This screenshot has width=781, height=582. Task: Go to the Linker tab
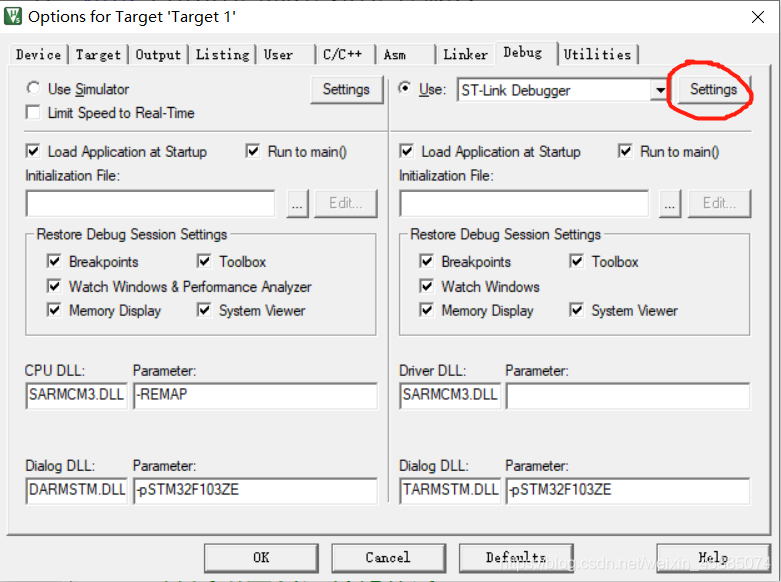click(465, 54)
